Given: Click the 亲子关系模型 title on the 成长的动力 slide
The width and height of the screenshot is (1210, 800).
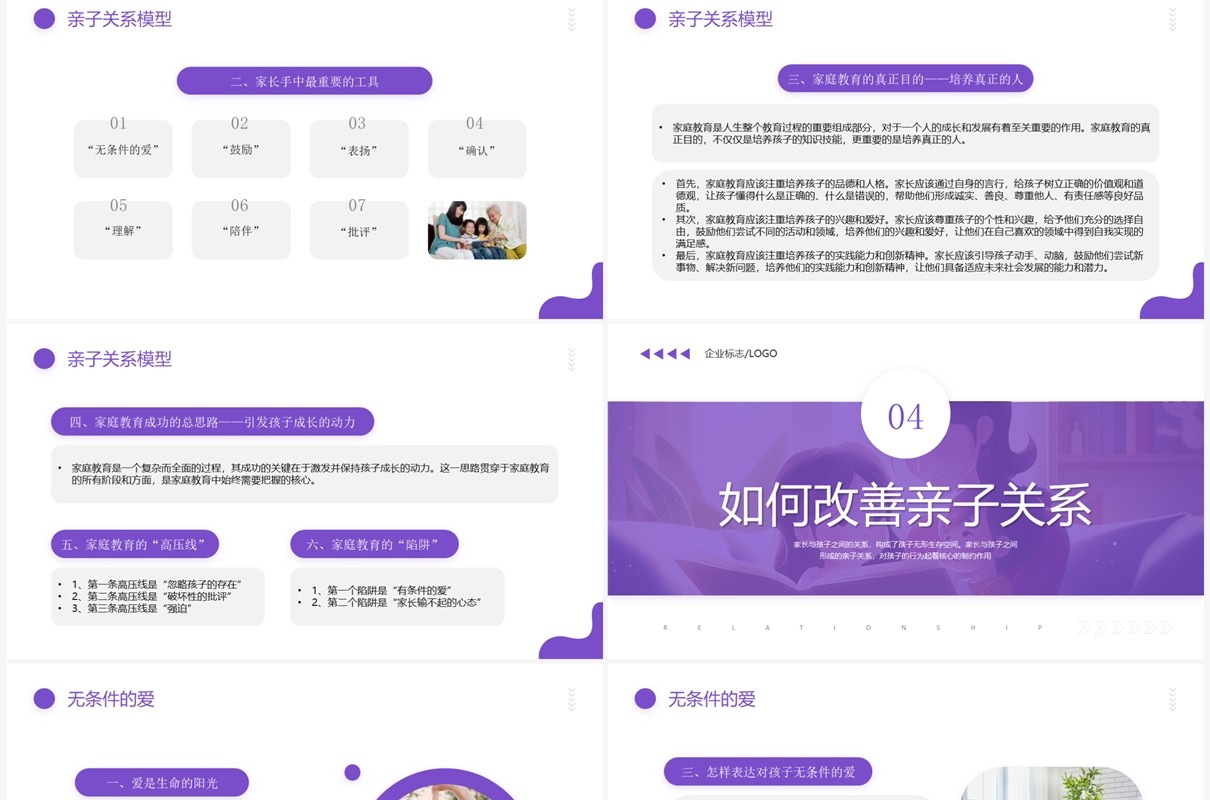Looking at the screenshot, I should click(120, 359).
